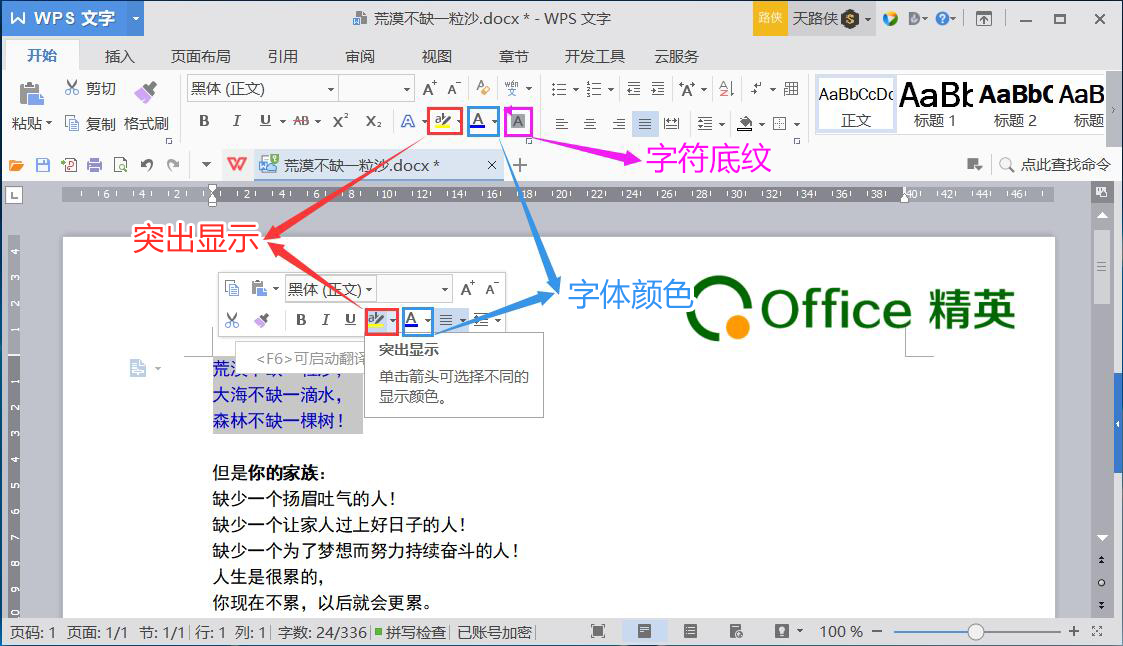Apply distributed alignment in the ribbon
Image resolution: width=1123 pixels, height=646 pixels.
[671, 124]
